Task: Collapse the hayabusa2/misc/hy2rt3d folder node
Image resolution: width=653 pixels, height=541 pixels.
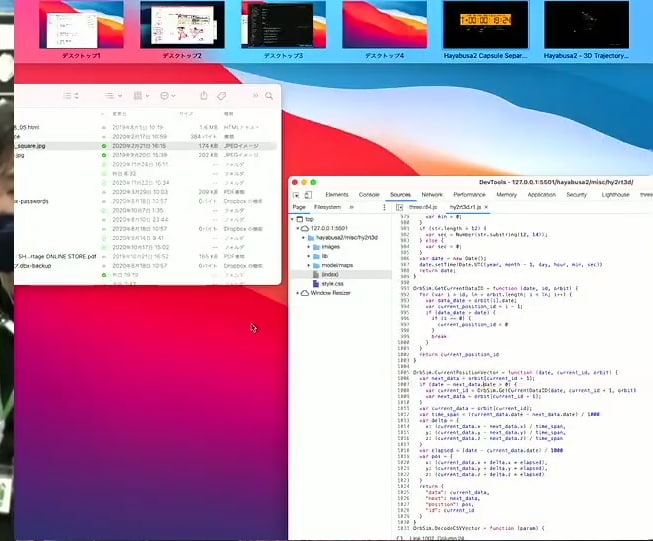Action: click(x=303, y=237)
